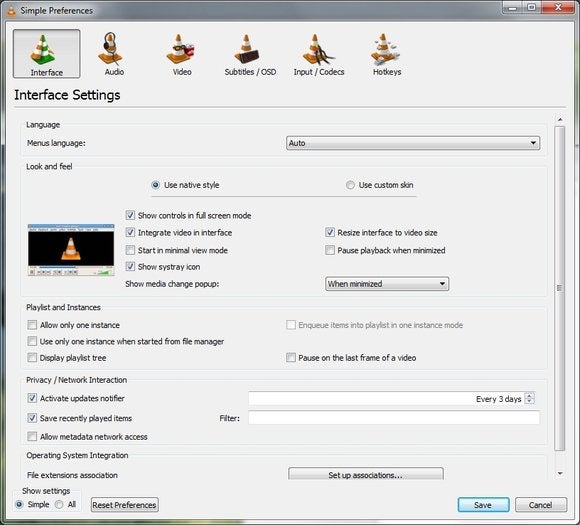This screenshot has width=580, height=525.
Task: Toggle Show controls in full screen mode
Action: pos(130,215)
